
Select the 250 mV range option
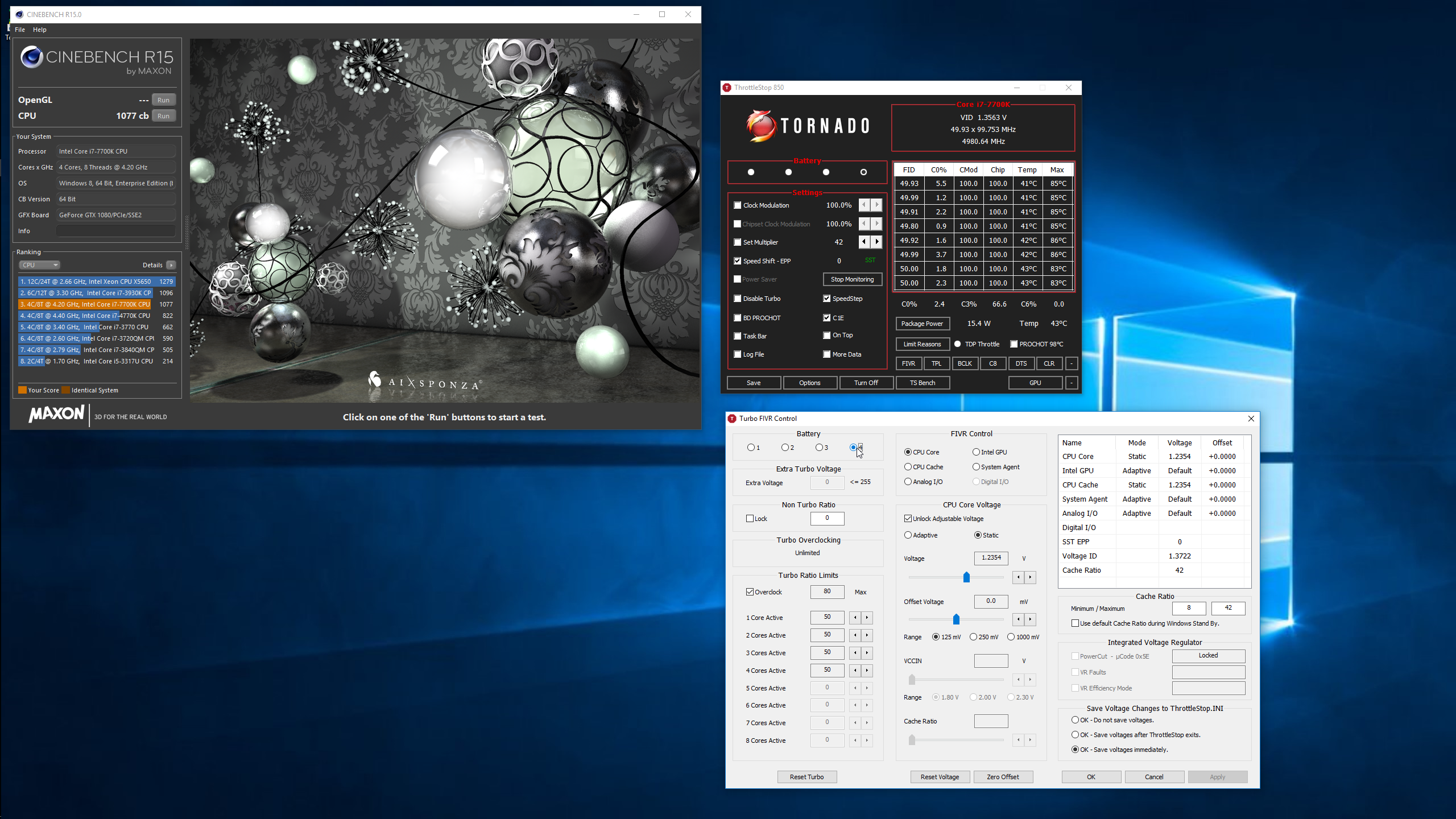point(973,637)
